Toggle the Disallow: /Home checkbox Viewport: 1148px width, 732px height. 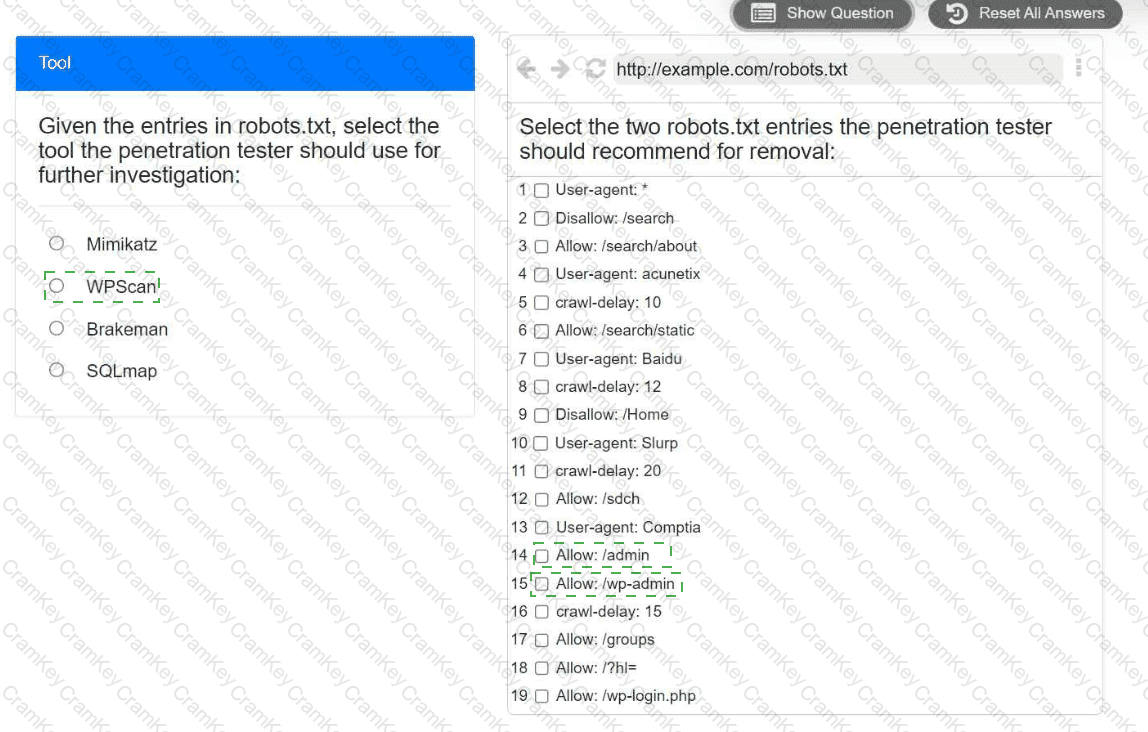(541, 415)
